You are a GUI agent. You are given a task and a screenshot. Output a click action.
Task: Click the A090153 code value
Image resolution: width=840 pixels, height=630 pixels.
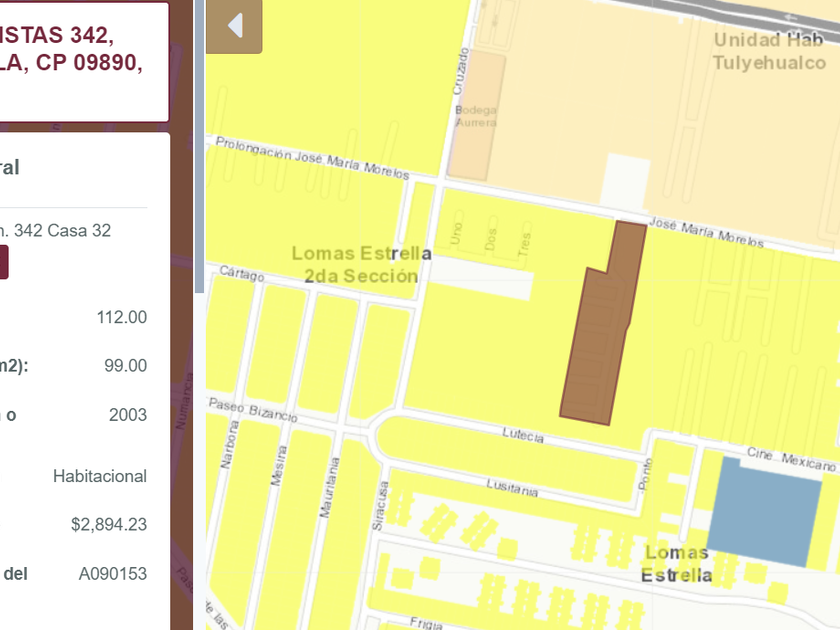[112, 573]
